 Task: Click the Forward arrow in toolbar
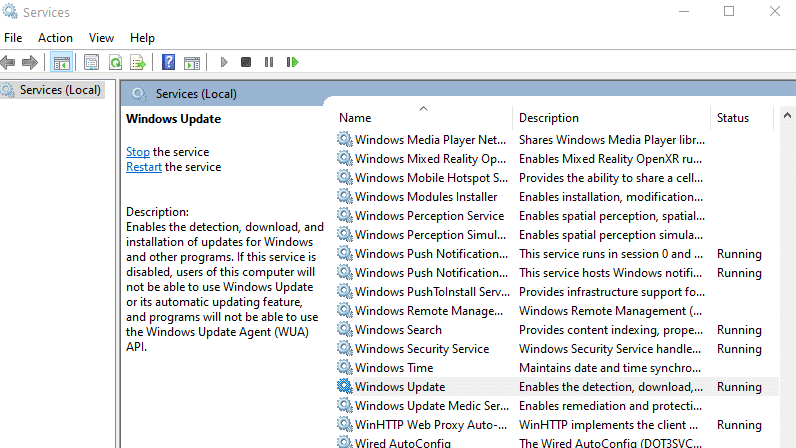pos(30,62)
